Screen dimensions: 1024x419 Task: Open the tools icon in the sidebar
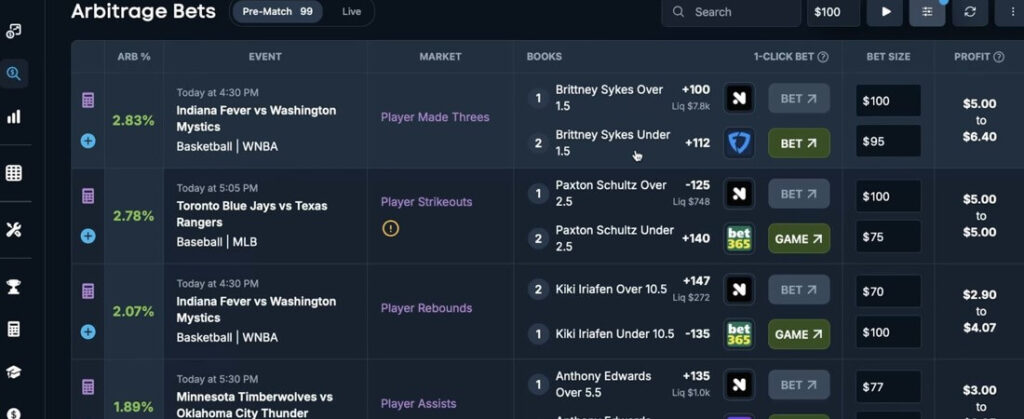(14, 230)
